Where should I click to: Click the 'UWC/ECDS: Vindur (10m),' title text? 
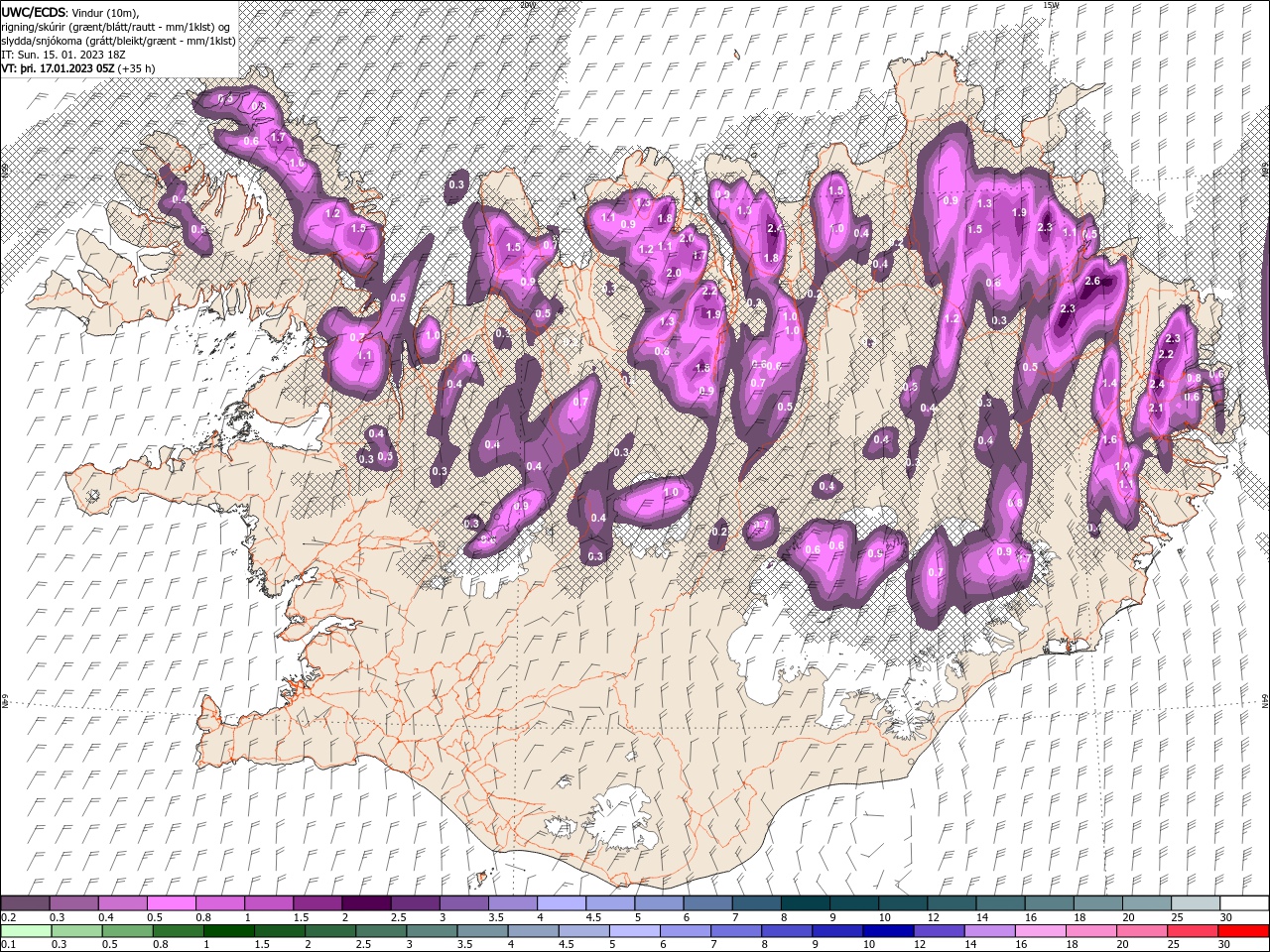tap(70, 12)
